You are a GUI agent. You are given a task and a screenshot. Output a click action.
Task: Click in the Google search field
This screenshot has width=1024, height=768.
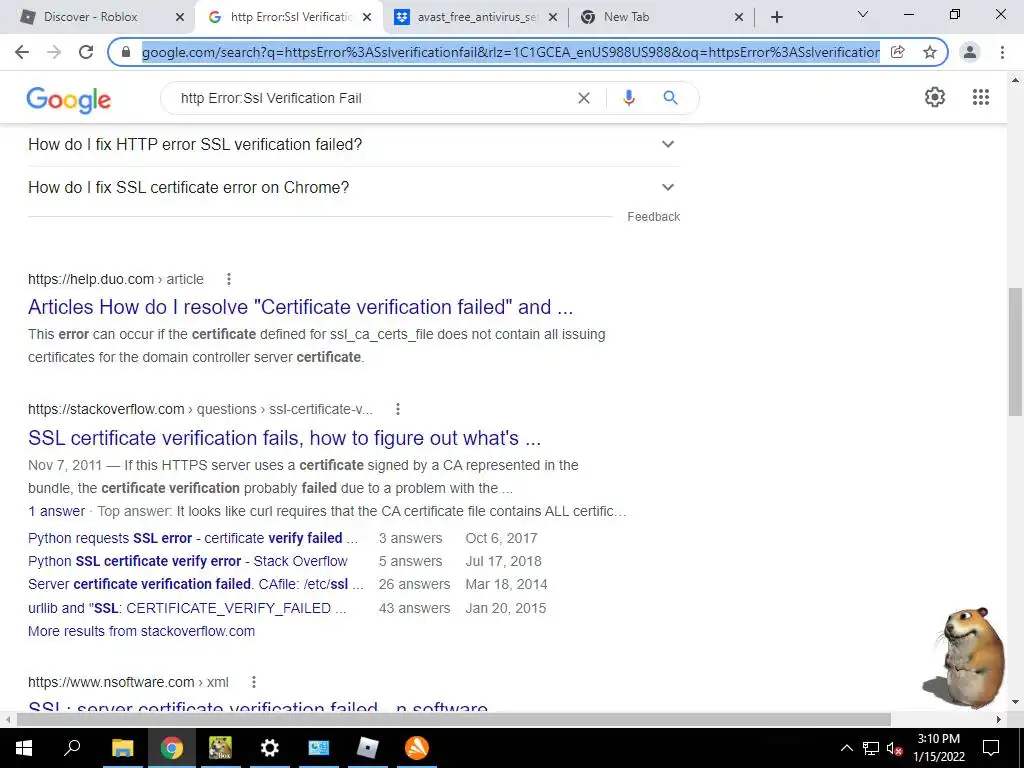372,98
